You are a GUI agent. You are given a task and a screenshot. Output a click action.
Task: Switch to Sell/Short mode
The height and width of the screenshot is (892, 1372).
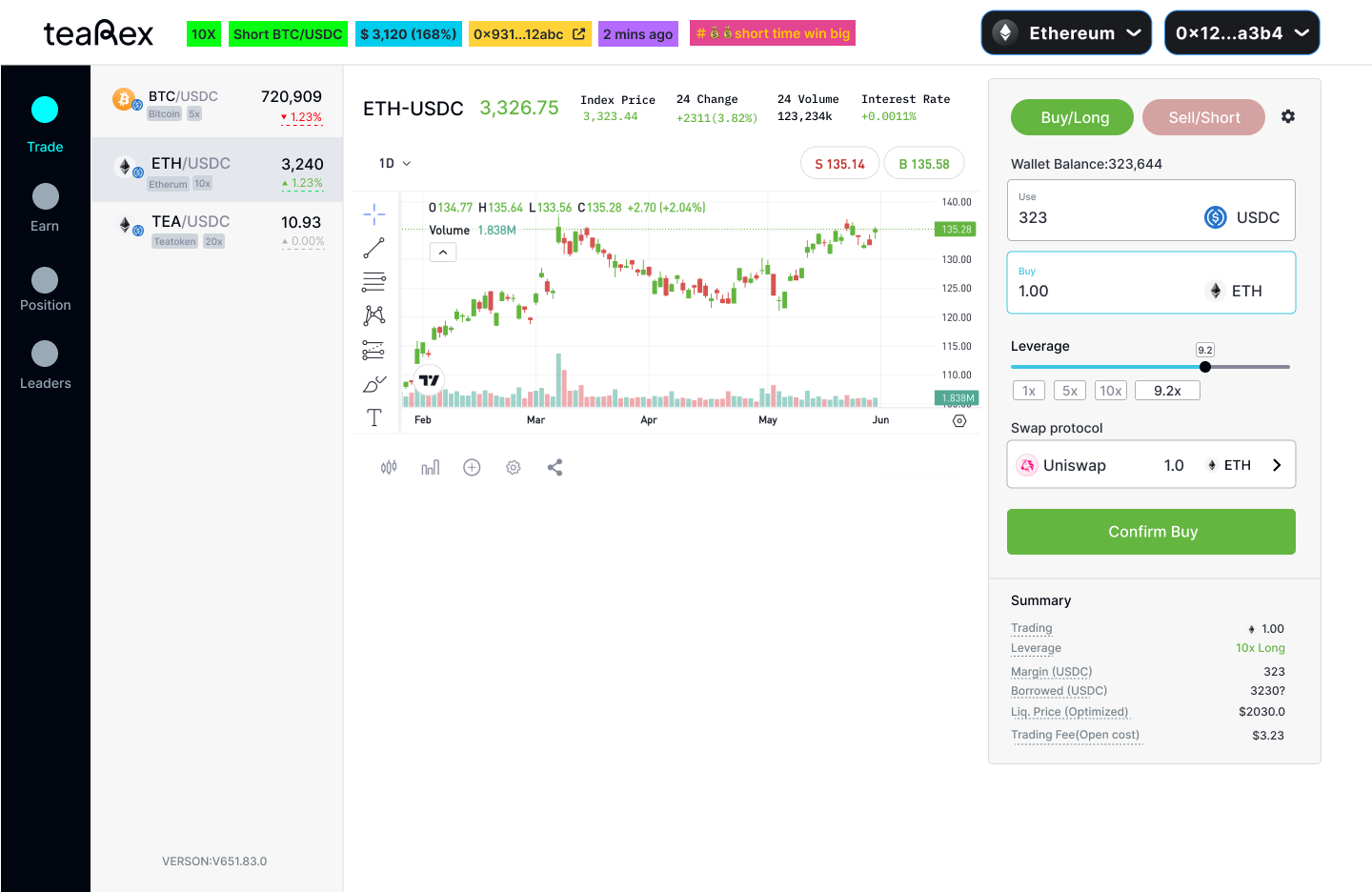1203,117
